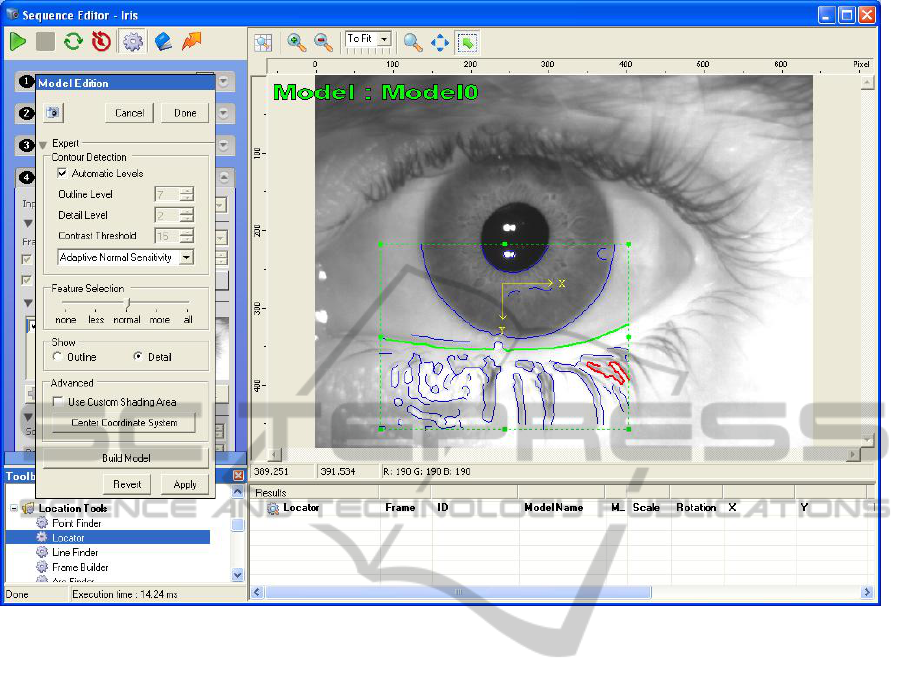907x692 pixels.
Task: Click the Apply button
Action: coord(185,484)
